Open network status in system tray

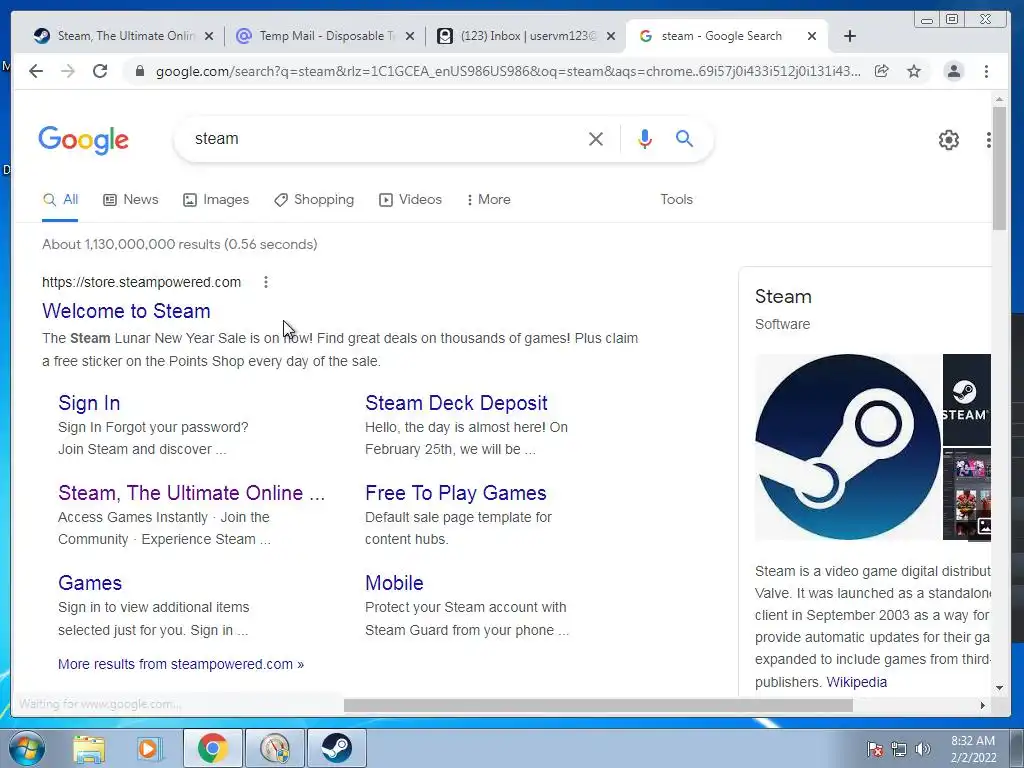[899, 749]
